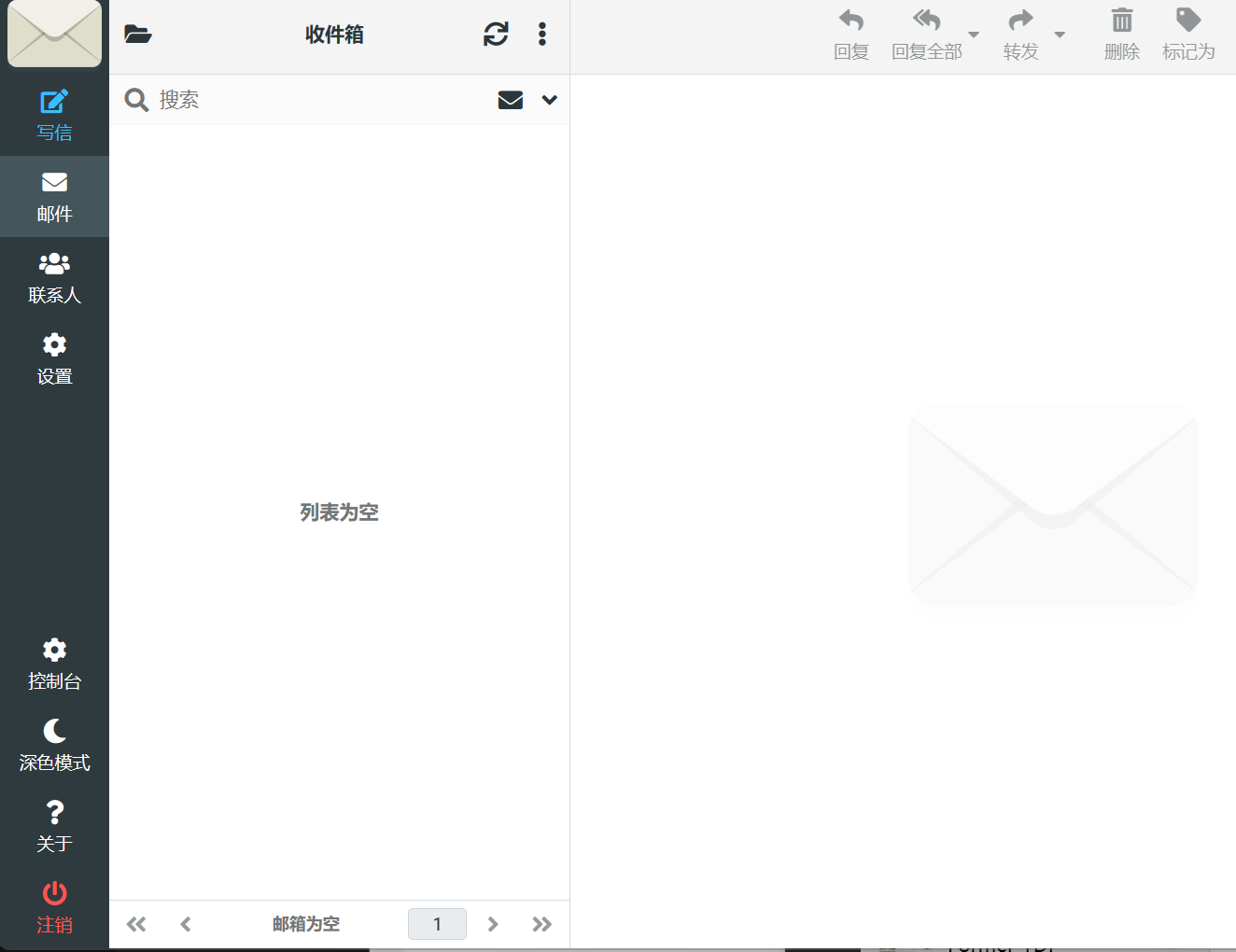Open the 控制台 control panel

point(54,664)
